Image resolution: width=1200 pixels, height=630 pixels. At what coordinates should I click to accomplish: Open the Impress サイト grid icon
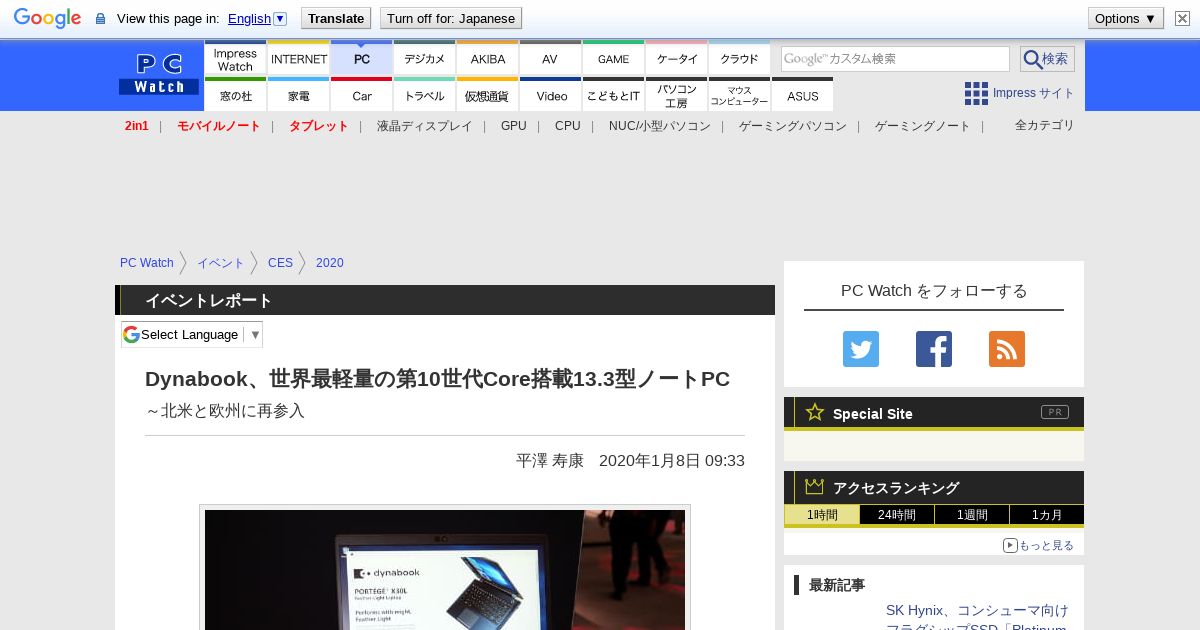pos(976,93)
